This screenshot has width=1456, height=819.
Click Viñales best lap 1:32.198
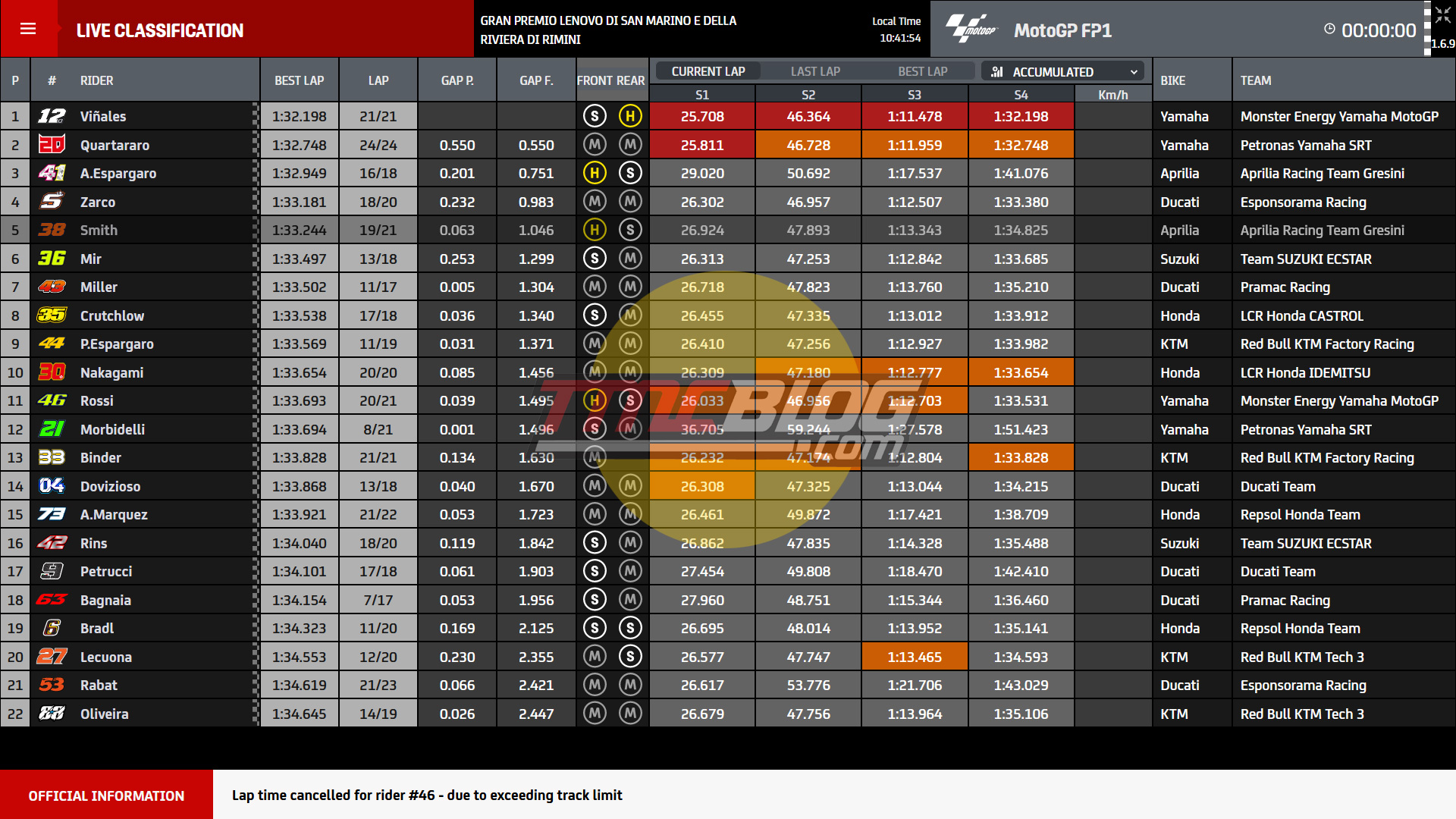[300, 116]
